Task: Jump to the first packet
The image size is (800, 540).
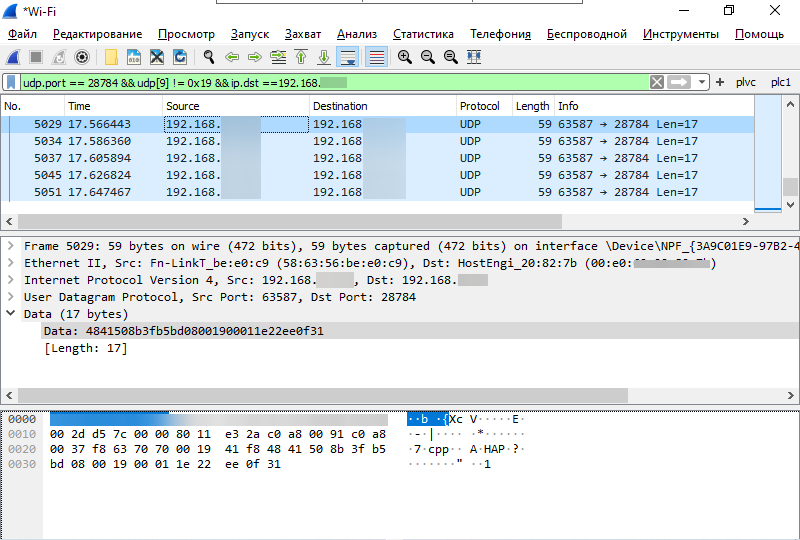Action: coord(301,57)
